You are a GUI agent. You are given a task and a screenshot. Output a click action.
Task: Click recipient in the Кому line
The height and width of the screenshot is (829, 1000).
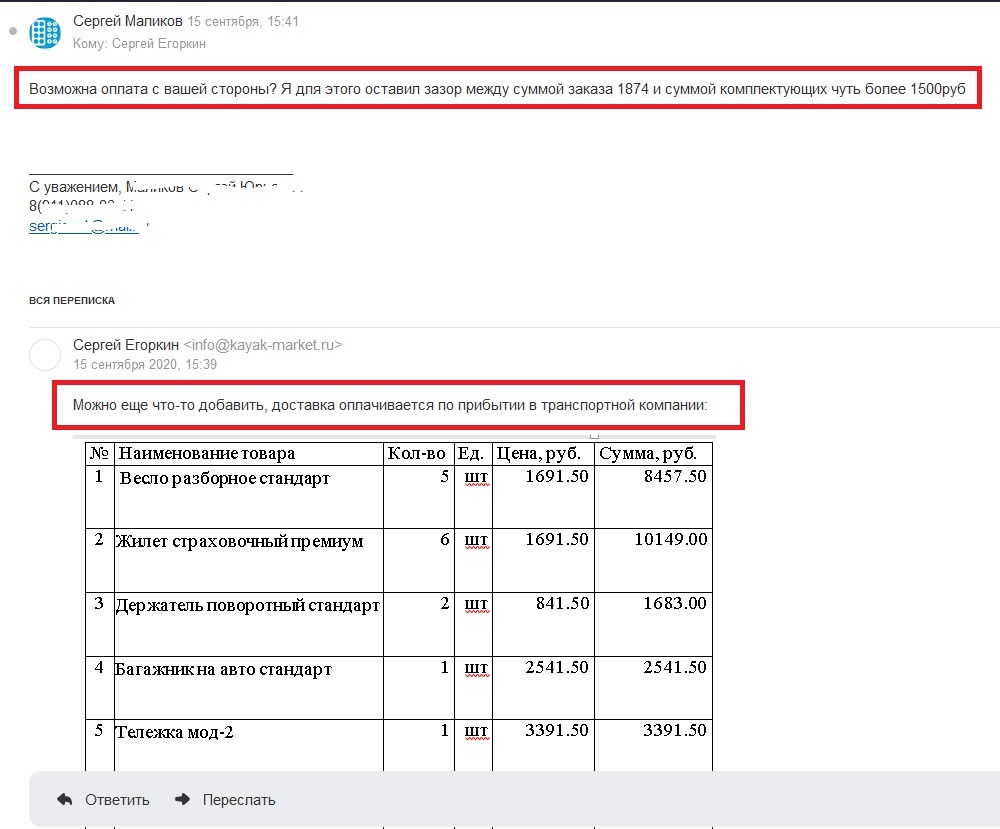[x=159, y=44]
